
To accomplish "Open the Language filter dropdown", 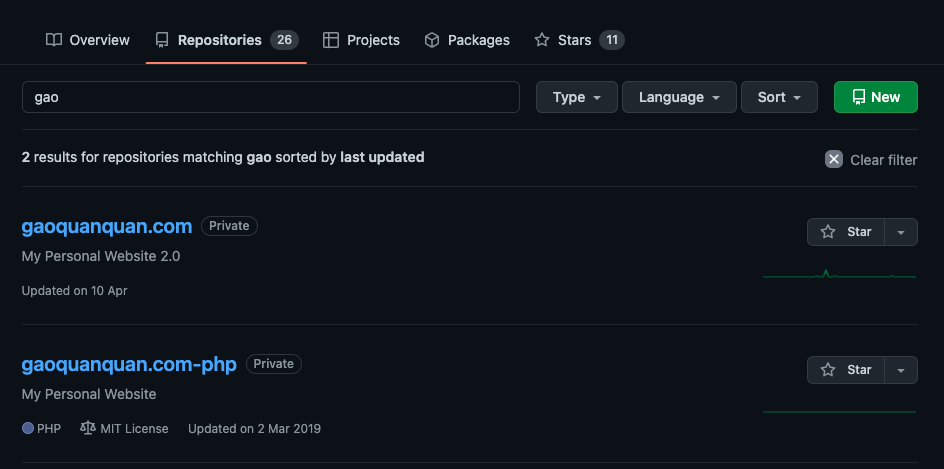I will pos(679,97).
